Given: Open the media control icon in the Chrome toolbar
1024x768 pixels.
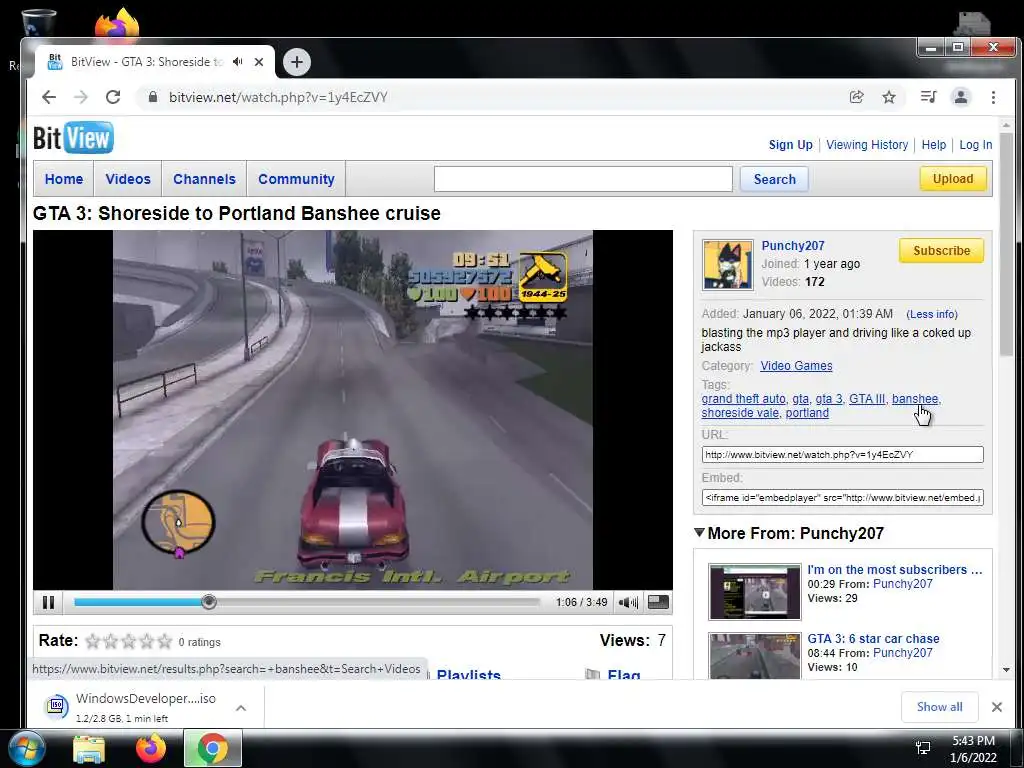Looking at the screenshot, I should click(x=928, y=97).
